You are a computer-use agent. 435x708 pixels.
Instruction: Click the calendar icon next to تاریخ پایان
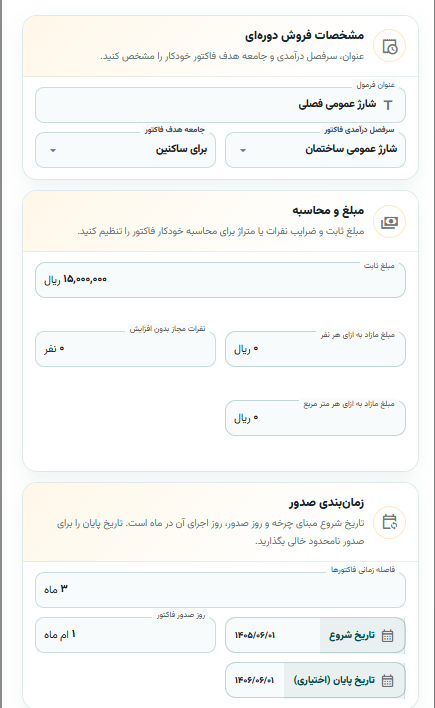(x=388, y=680)
